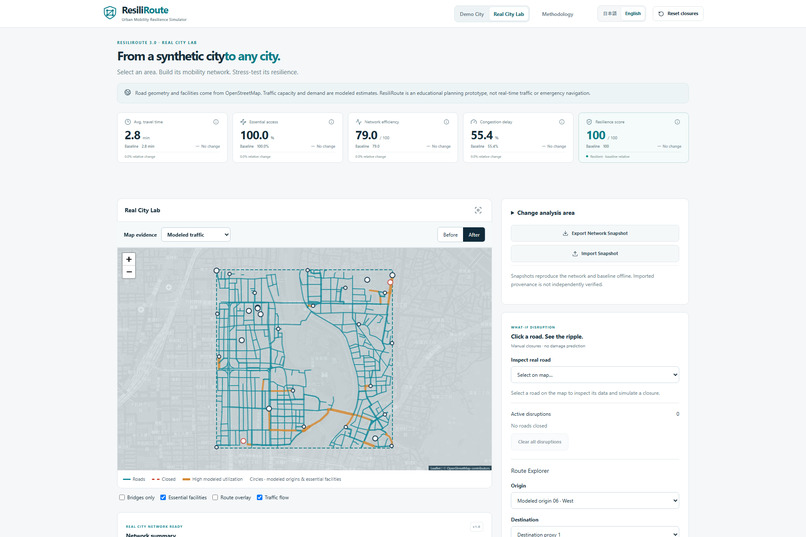Click the Clear all disruptions button
Viewport: 806px width, 537px height.
(x=539, y=442)
